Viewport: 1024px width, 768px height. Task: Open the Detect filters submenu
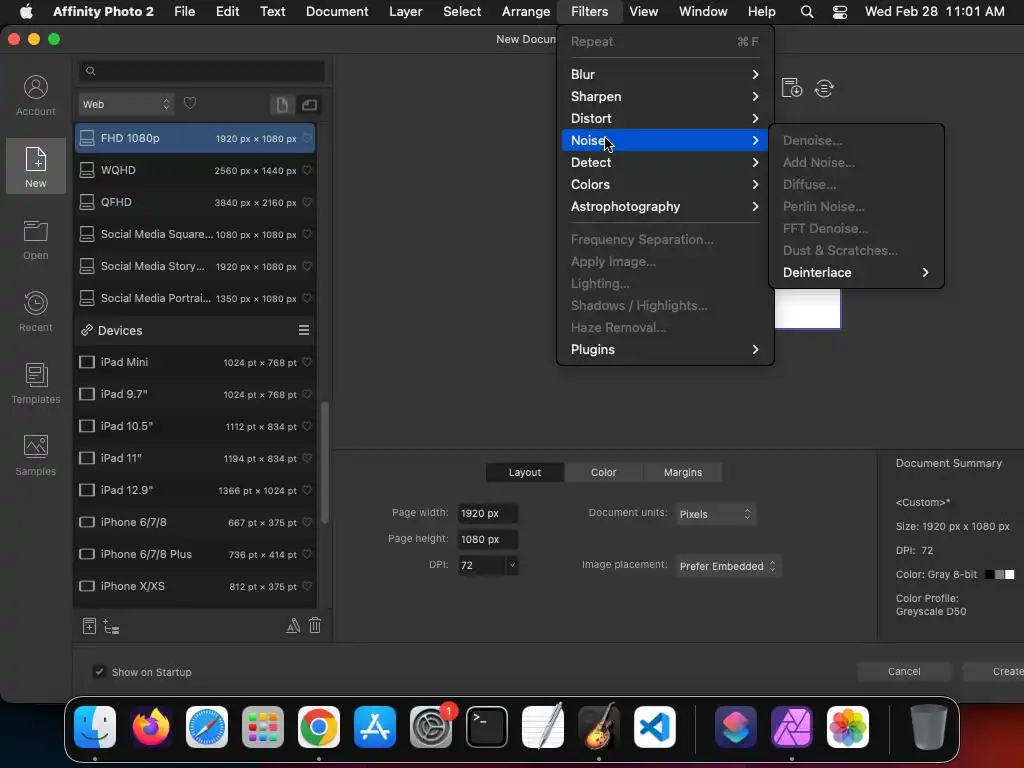click(x=664, y=163)
